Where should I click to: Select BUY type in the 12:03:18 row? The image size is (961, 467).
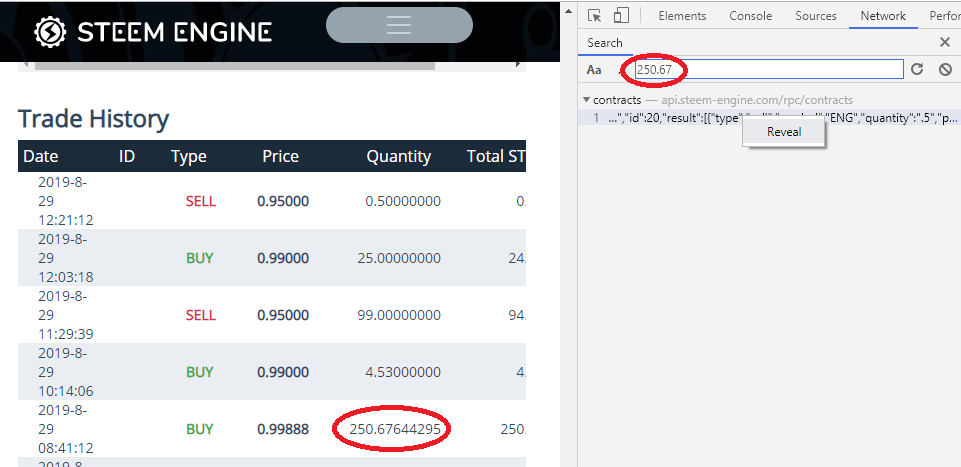(200, 258)
